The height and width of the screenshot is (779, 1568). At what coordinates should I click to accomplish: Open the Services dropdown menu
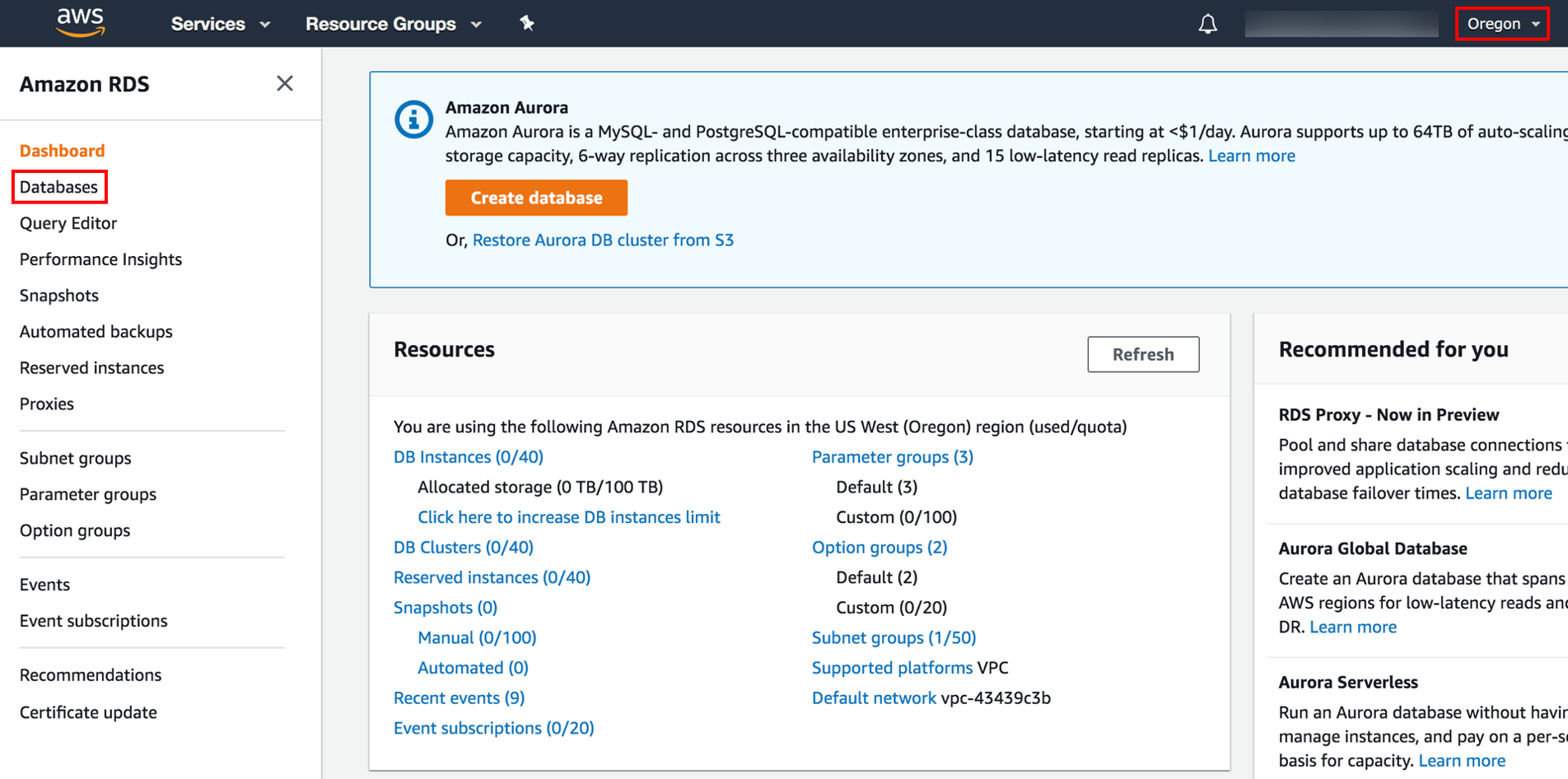220,24
